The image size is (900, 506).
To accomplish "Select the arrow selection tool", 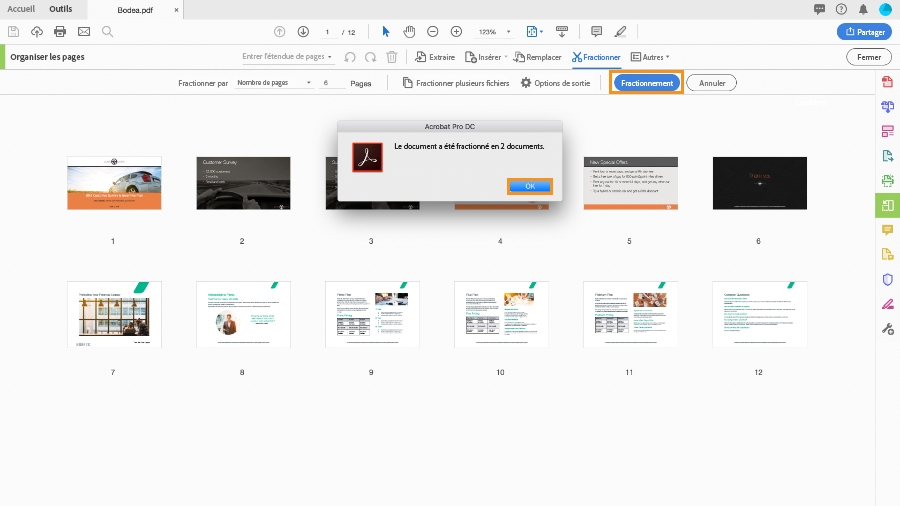I will coord(386,32).
